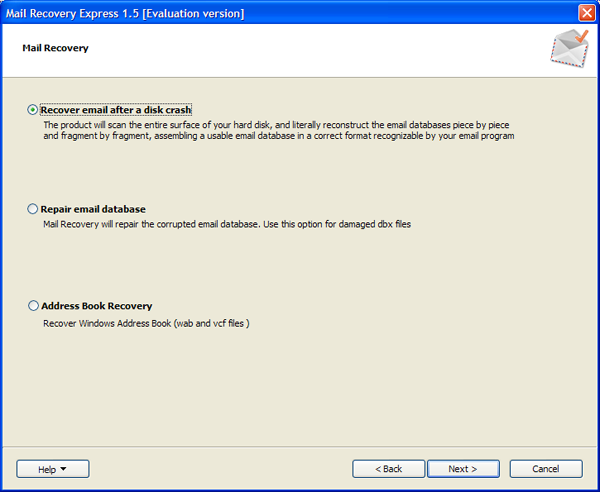The image size is (600, 492).
Task: Click the wab and vcf files description
Action: (x=146, y=323)
